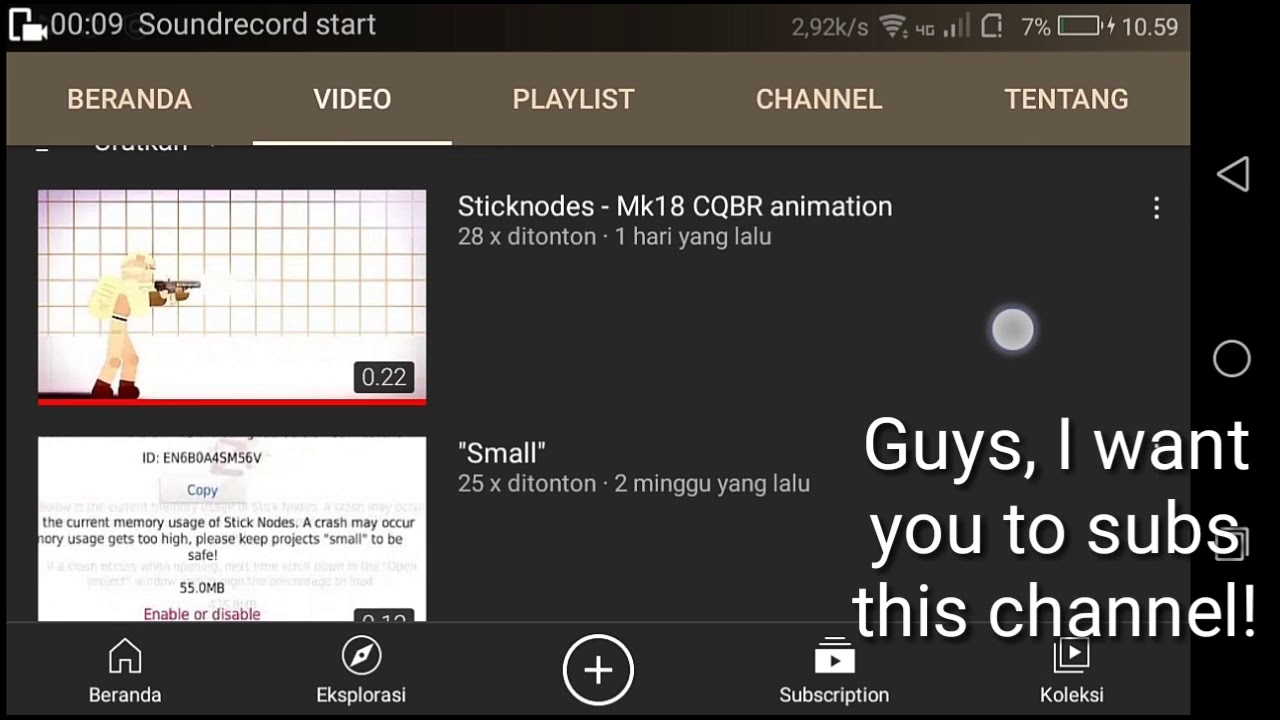This screenshot has width=1280, height=720.
Task: Tap the 0.22 duration badge
Action: 384,377
